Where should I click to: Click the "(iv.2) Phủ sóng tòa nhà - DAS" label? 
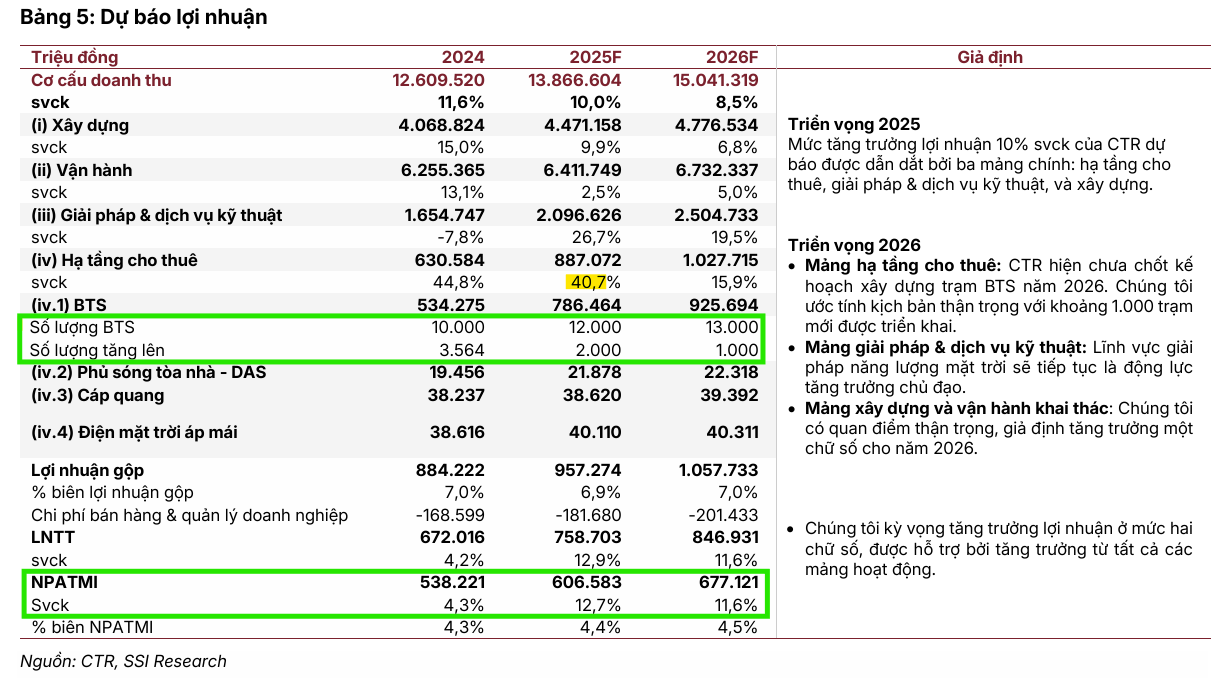[x=148, y=372]
